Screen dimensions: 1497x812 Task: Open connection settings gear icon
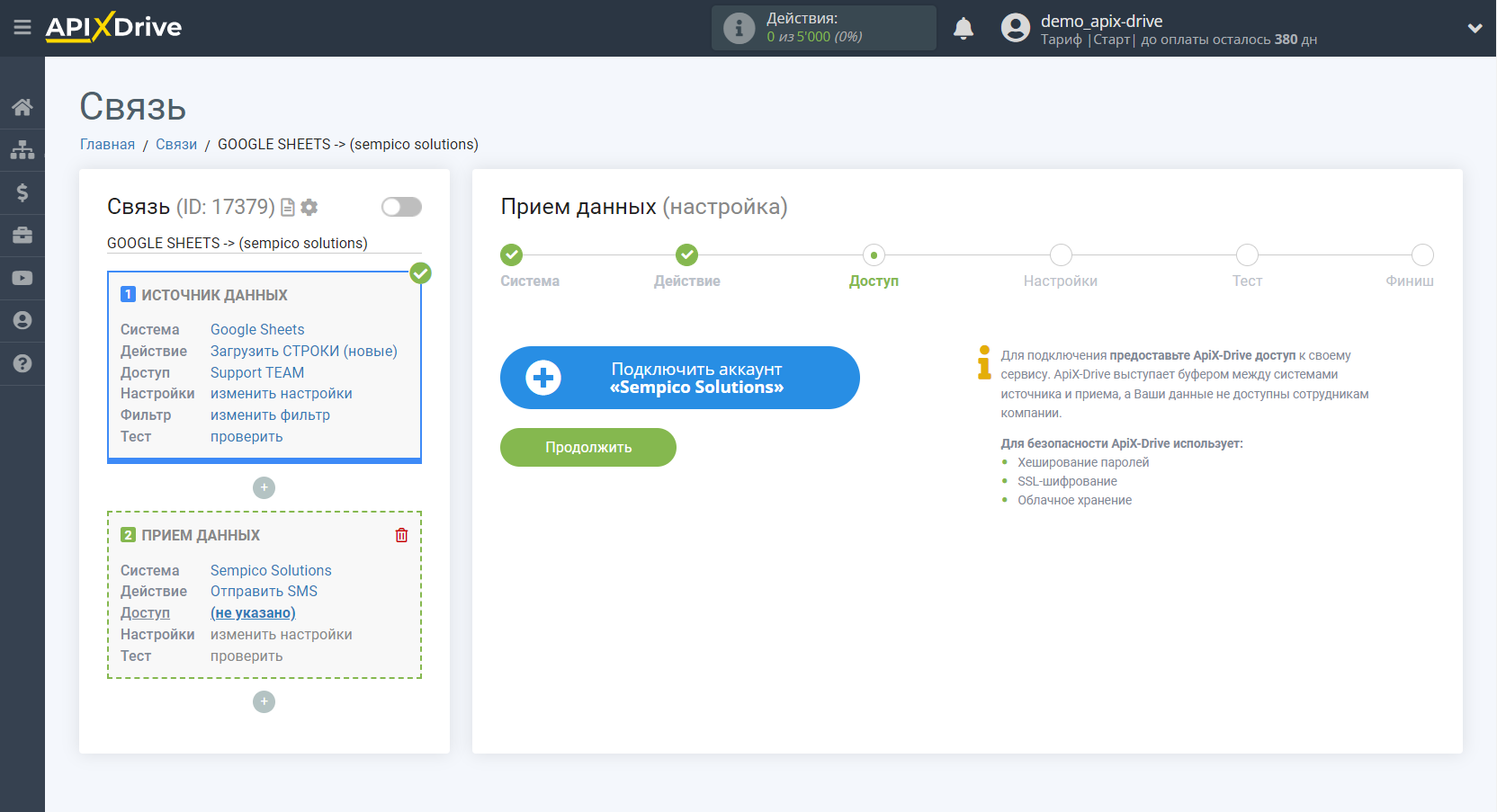coord(309,208)
